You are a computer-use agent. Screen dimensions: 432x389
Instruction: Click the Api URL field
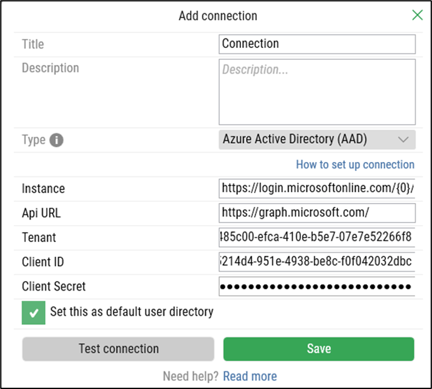(x=317, y=213)
